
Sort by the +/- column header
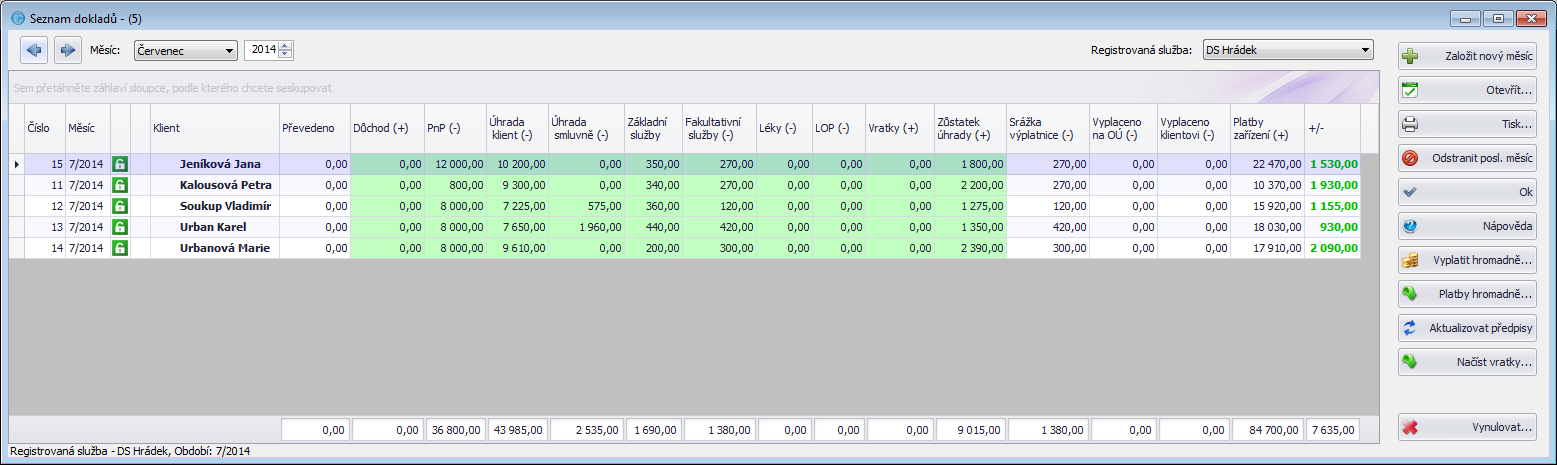(1333, 128)
